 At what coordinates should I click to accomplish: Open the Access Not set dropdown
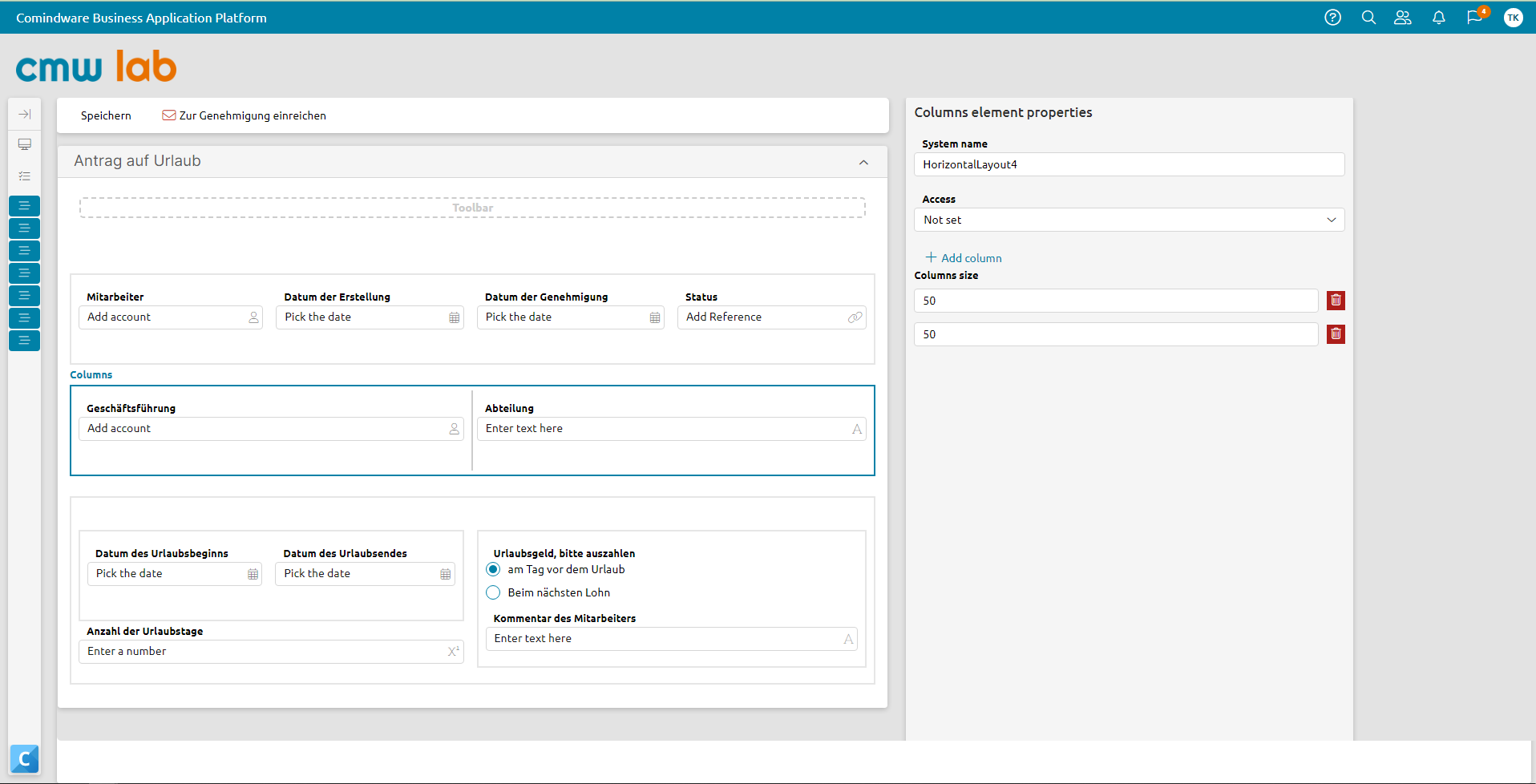click(x=1129, y=220)
